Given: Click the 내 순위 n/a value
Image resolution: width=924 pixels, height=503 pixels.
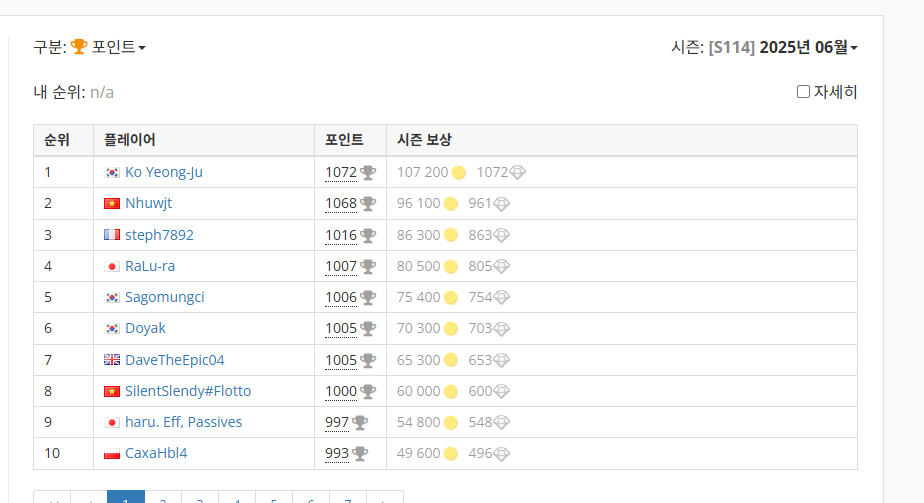Looking at the screenshot, I should pos(102,92).
